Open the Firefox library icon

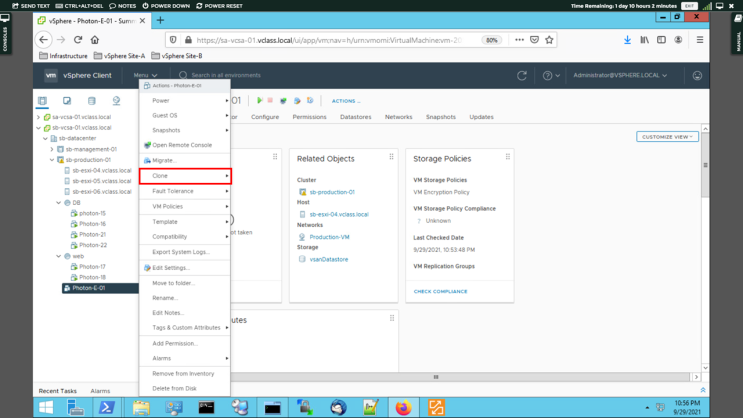644,40
